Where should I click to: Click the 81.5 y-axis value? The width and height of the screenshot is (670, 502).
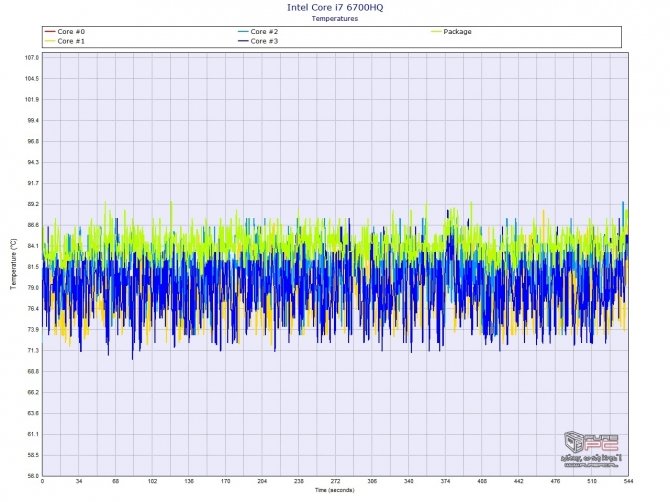click(32, 267)
